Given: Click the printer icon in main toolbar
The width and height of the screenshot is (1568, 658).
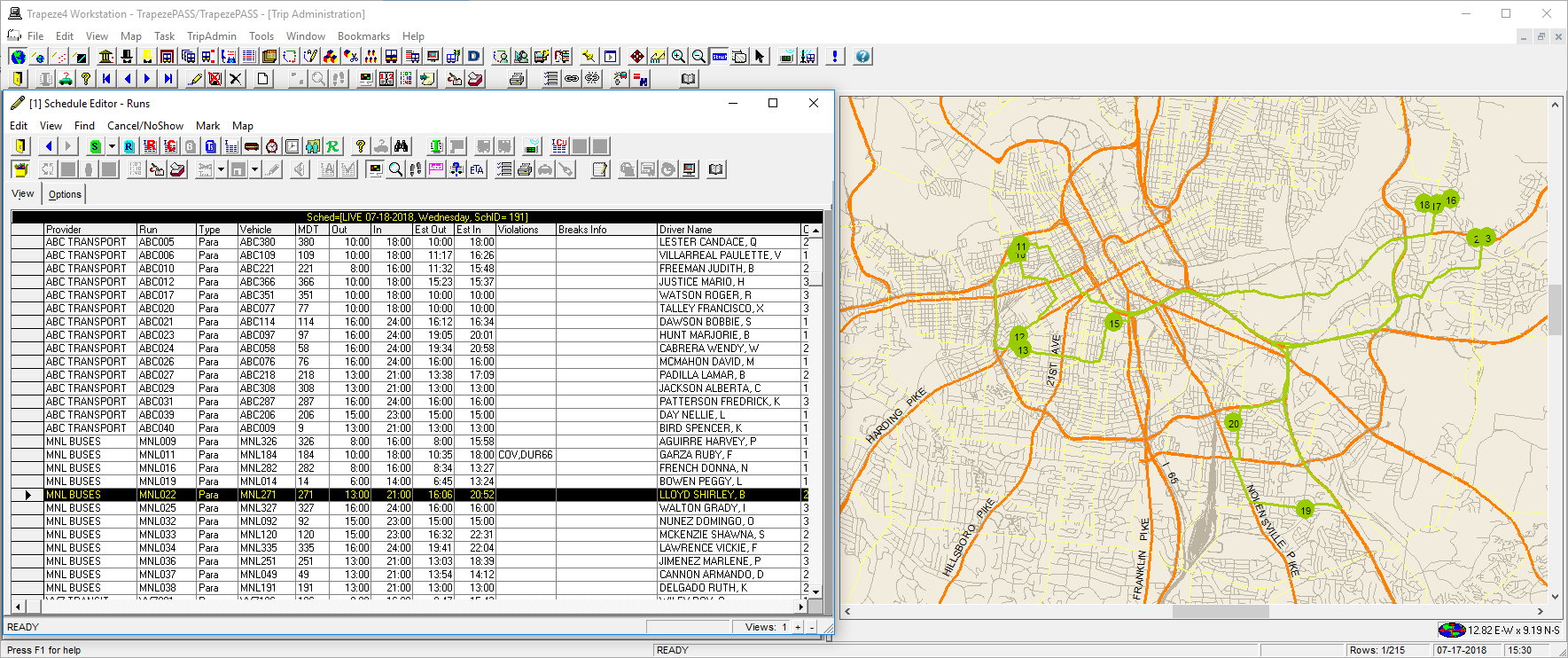Looking at the screenshot, I should click(x=516, y=79).
